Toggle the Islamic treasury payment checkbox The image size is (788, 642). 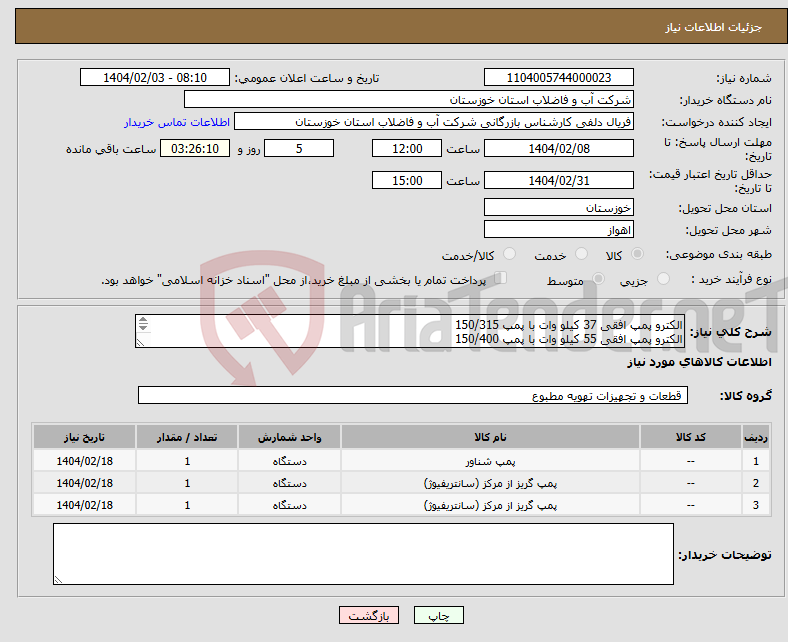pyautogui.click(x=501, y=279)
